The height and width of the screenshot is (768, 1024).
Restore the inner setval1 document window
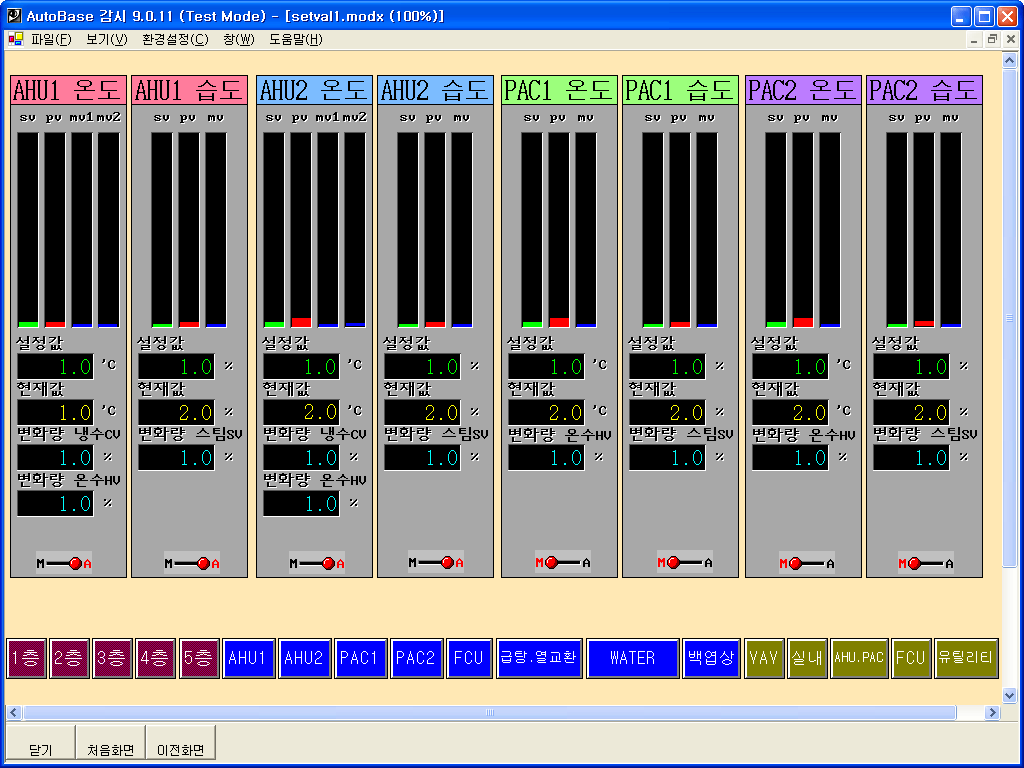[992, 40]
